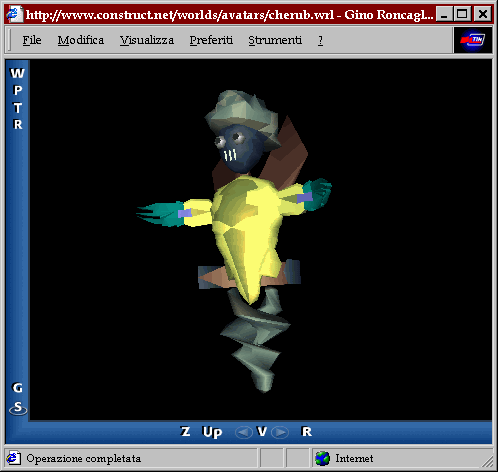This screenshot has height=472, width=498.
Task: Open the Preferiti menu
Action: 211,40
